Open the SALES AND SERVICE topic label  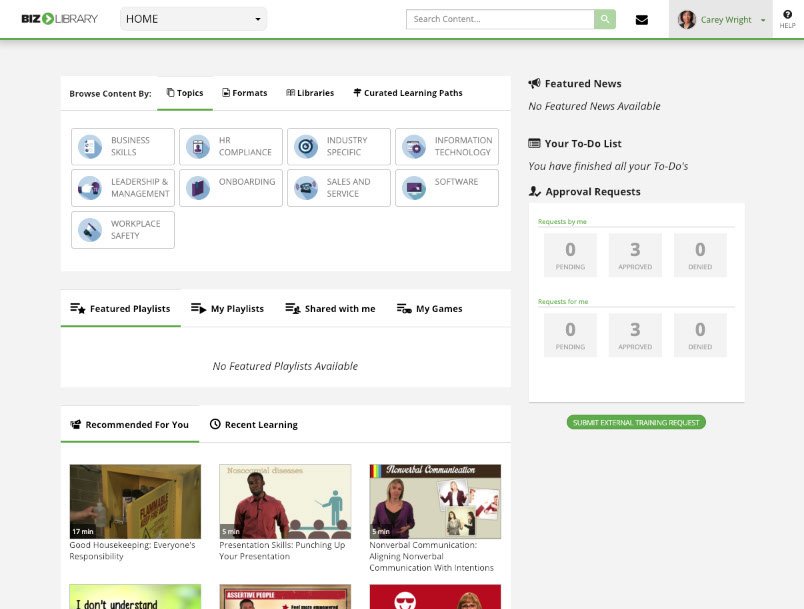[x=348, y=188]
